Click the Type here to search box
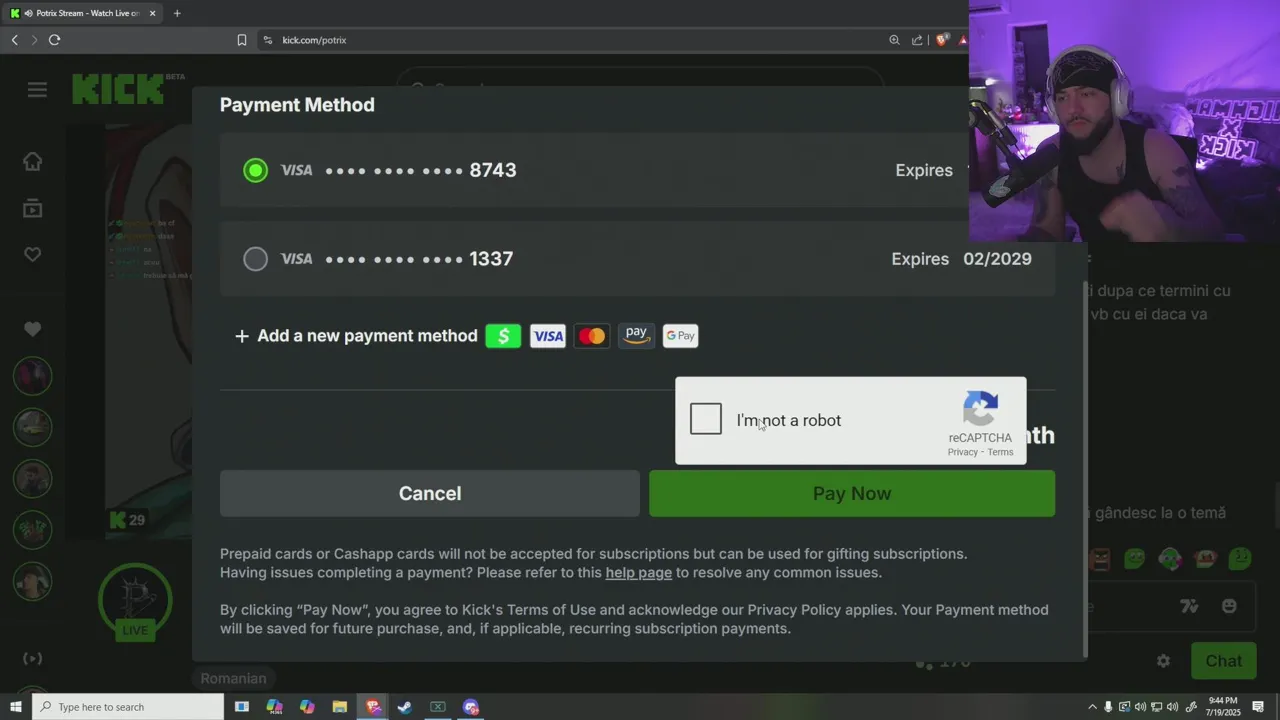The image size is (1280, 720). coord(127,707)
